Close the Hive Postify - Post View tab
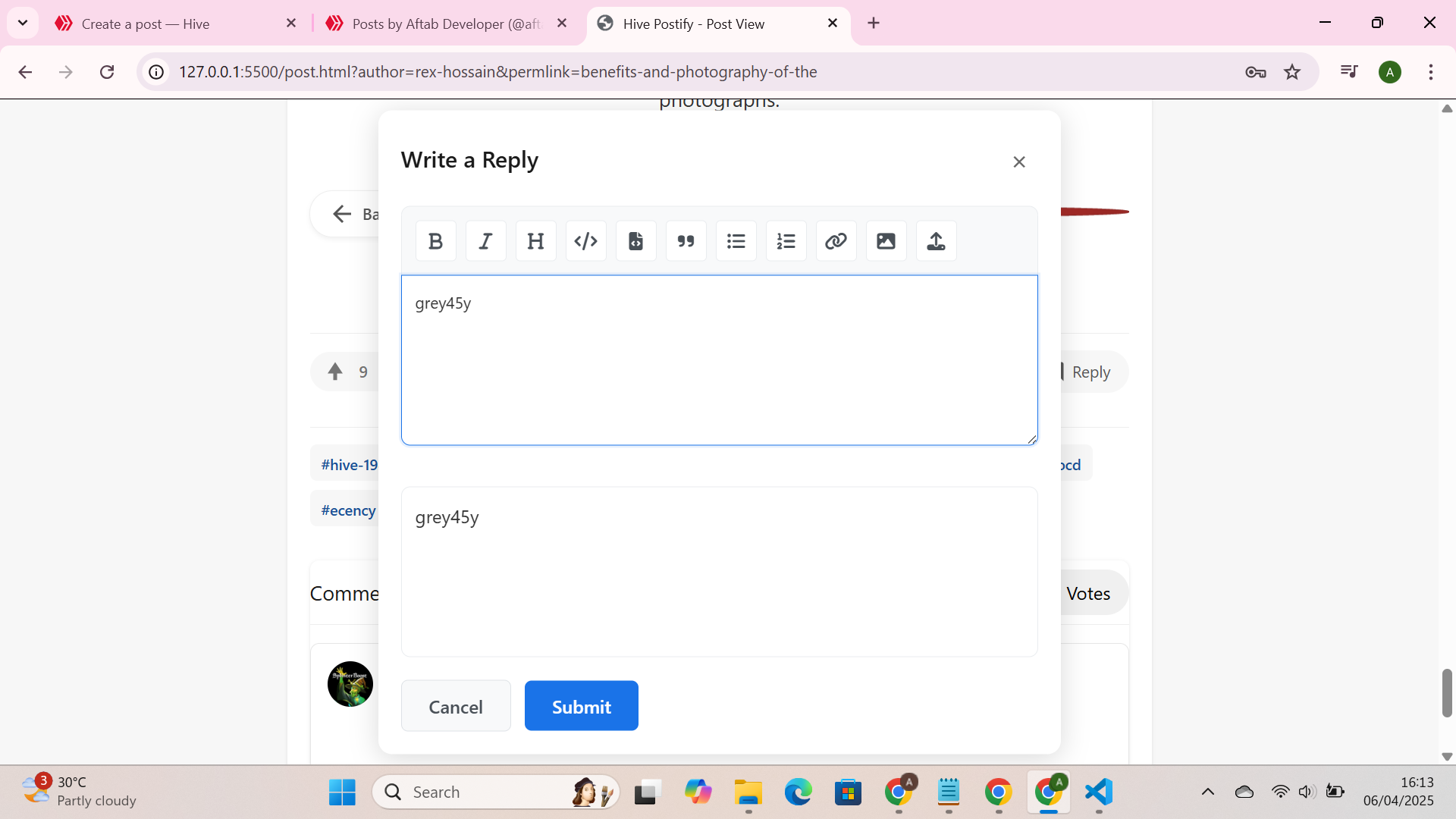 pos(833,23)
